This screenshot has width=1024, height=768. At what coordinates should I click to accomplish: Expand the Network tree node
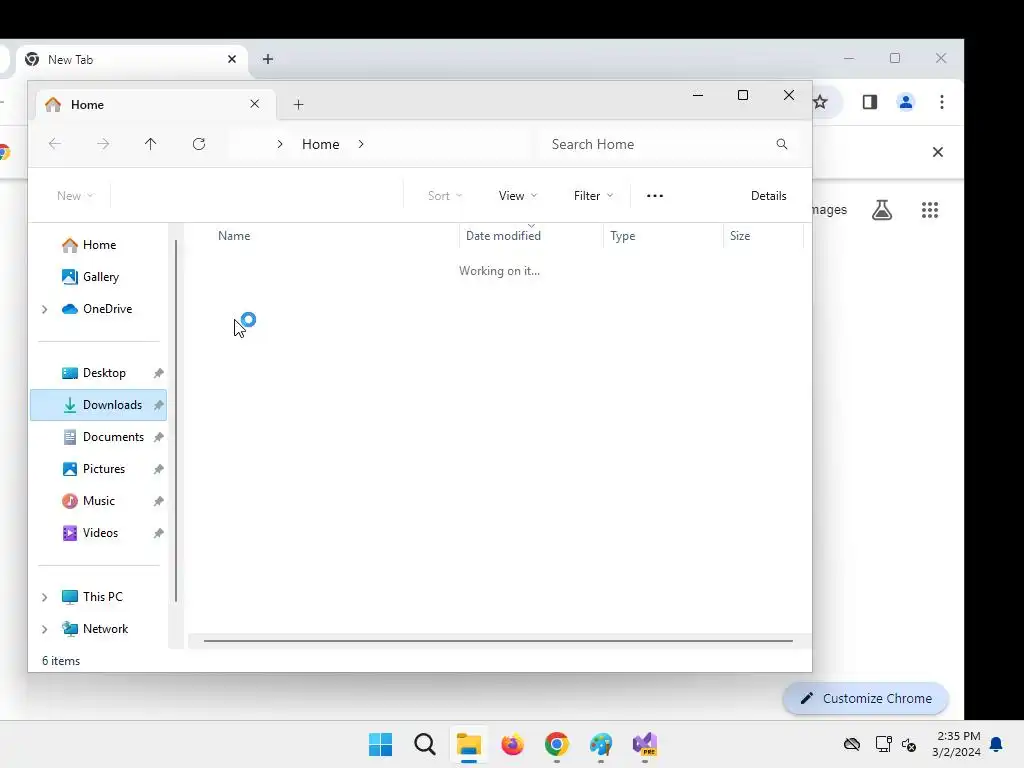click(44, 629)
